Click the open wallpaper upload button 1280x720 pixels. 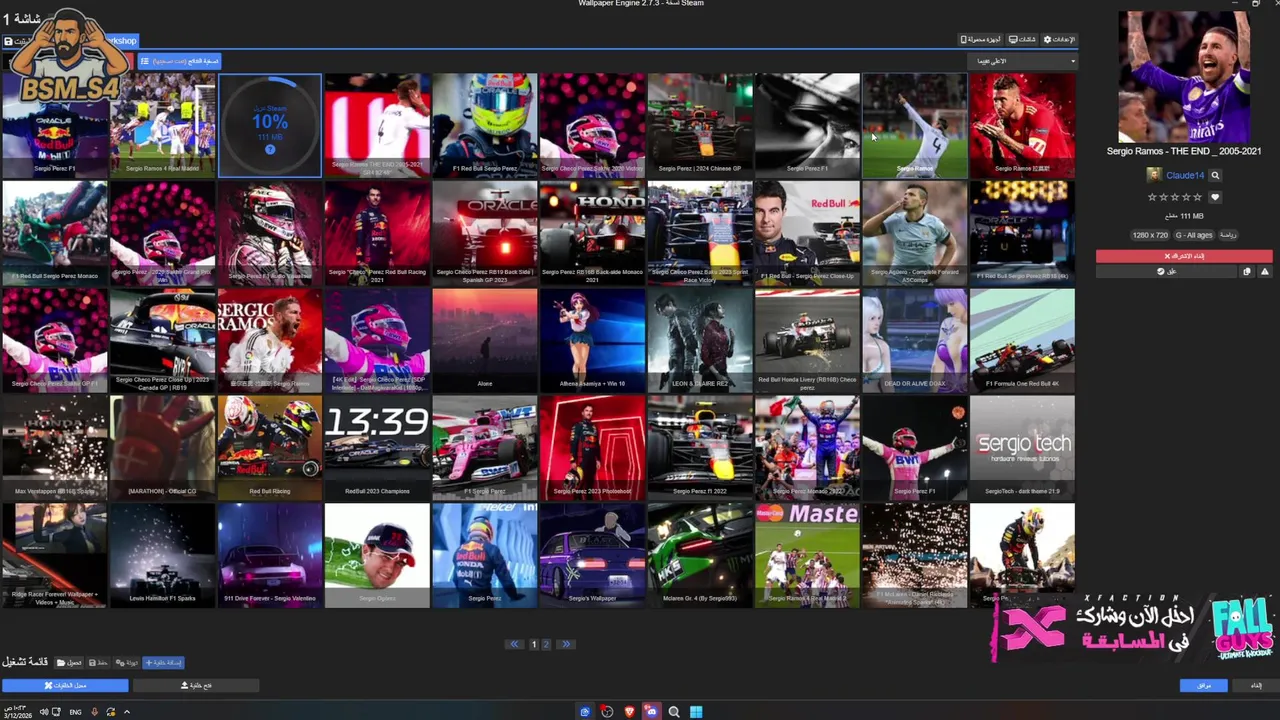pyautogui.click(x=196, y=685)
